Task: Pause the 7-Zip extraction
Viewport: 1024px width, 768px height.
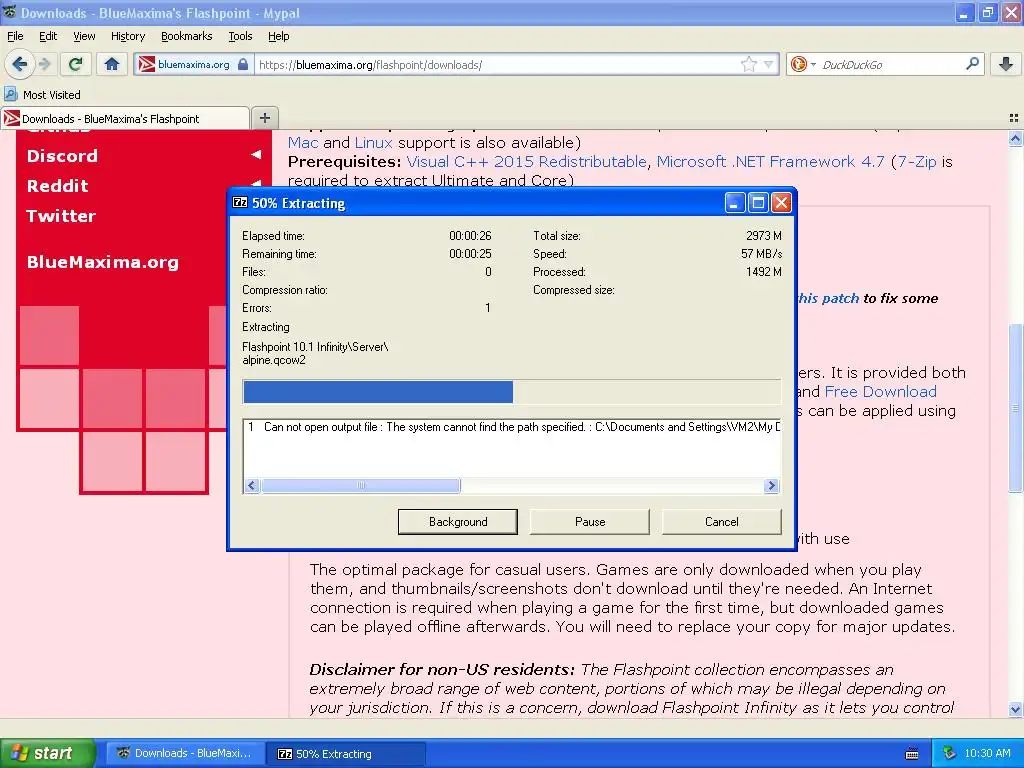Action: 590,522
